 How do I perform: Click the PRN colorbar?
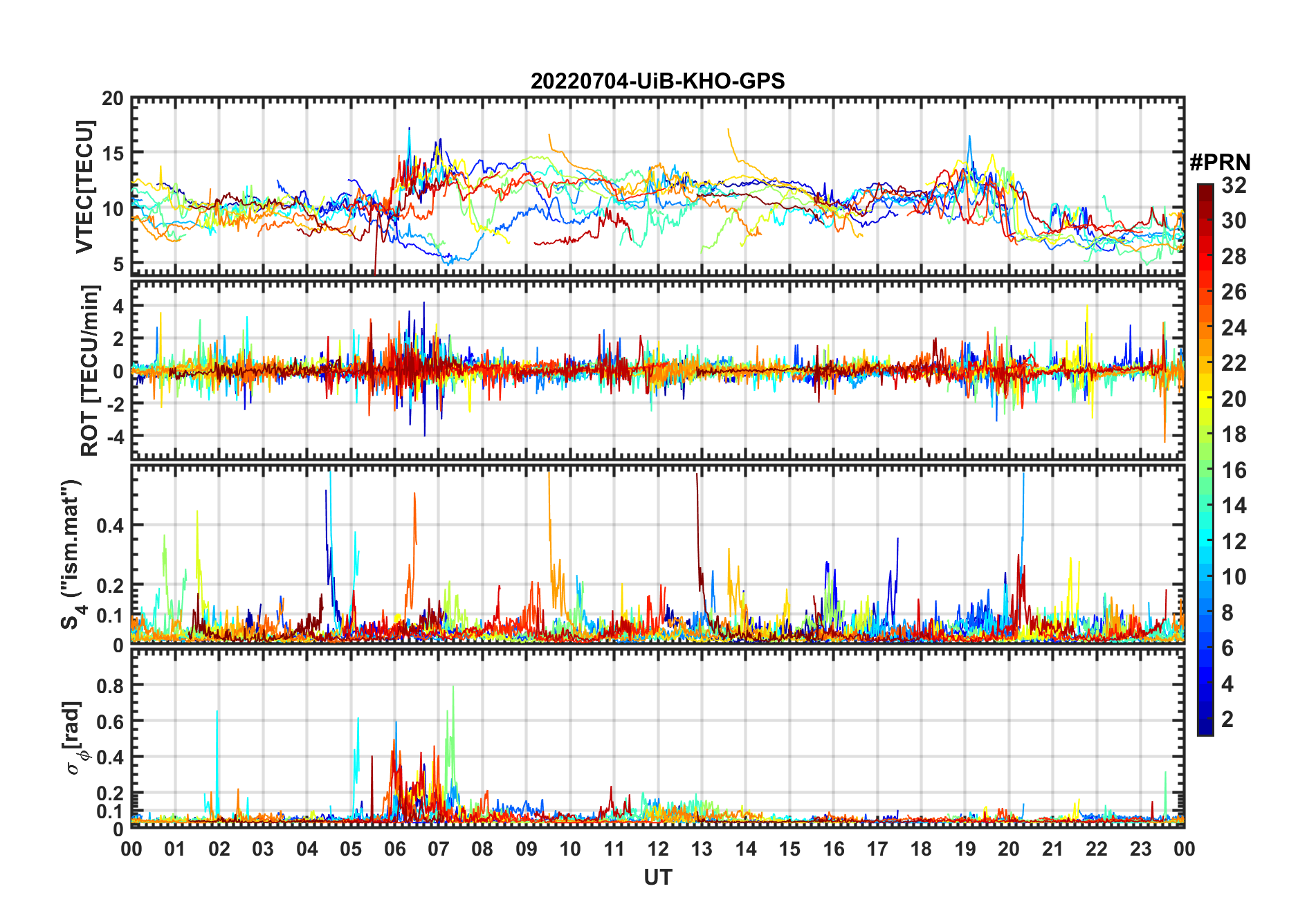(1205, 459)
